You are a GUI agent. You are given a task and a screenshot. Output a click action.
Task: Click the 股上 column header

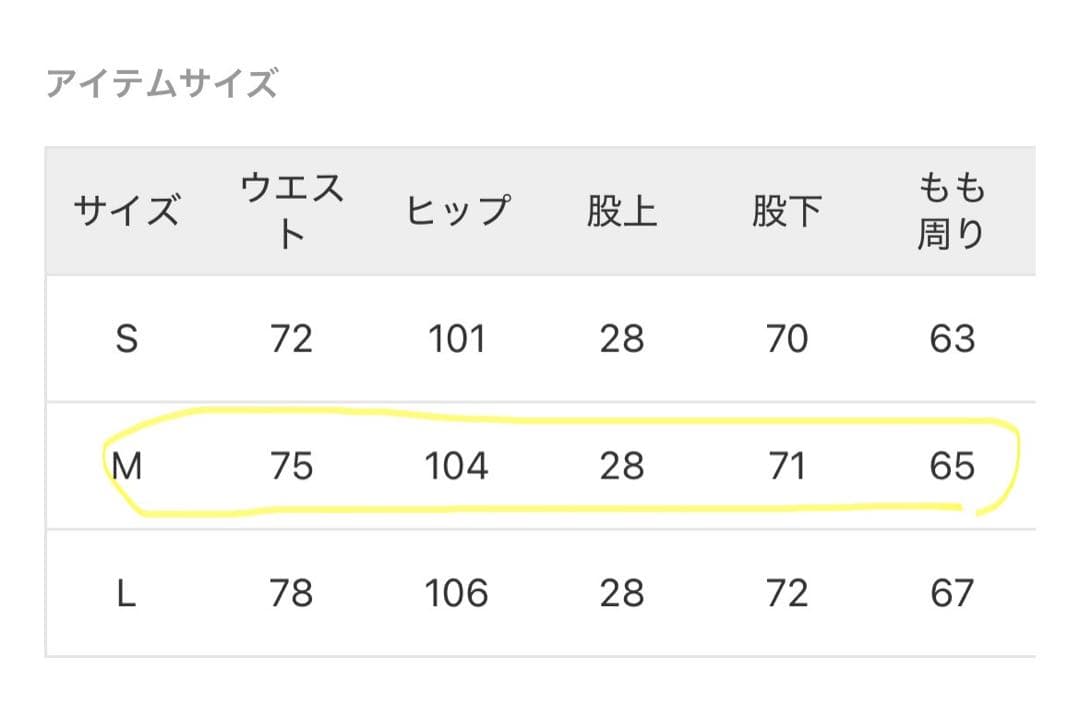(x=621, y=212)
